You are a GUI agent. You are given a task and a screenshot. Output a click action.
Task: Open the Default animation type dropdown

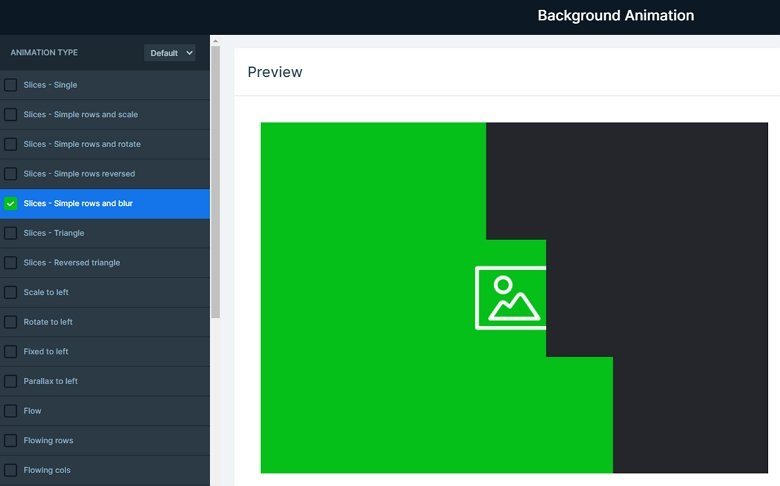click(x=170, y=53)
